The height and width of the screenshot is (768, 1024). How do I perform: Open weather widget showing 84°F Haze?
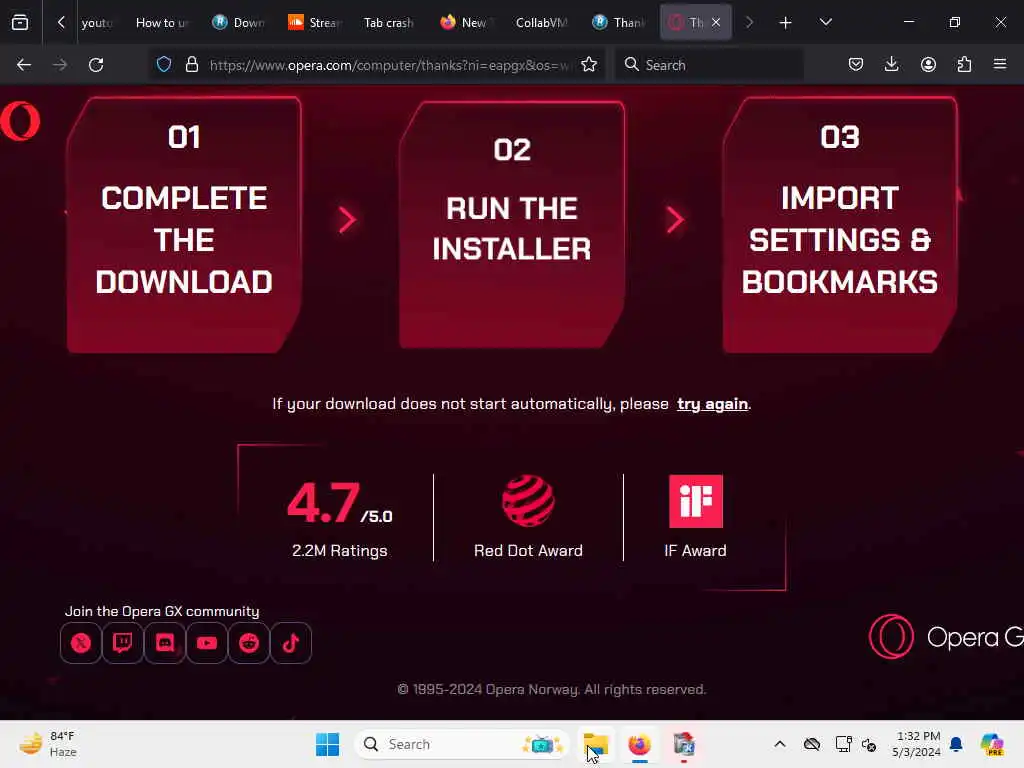tap(48, 744)
